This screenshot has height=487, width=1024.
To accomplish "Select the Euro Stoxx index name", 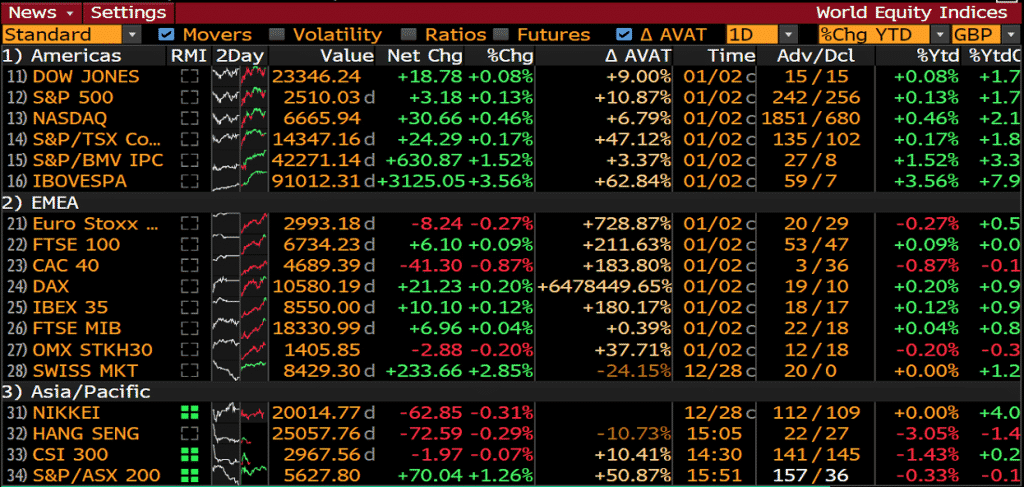I will point(96,225).
